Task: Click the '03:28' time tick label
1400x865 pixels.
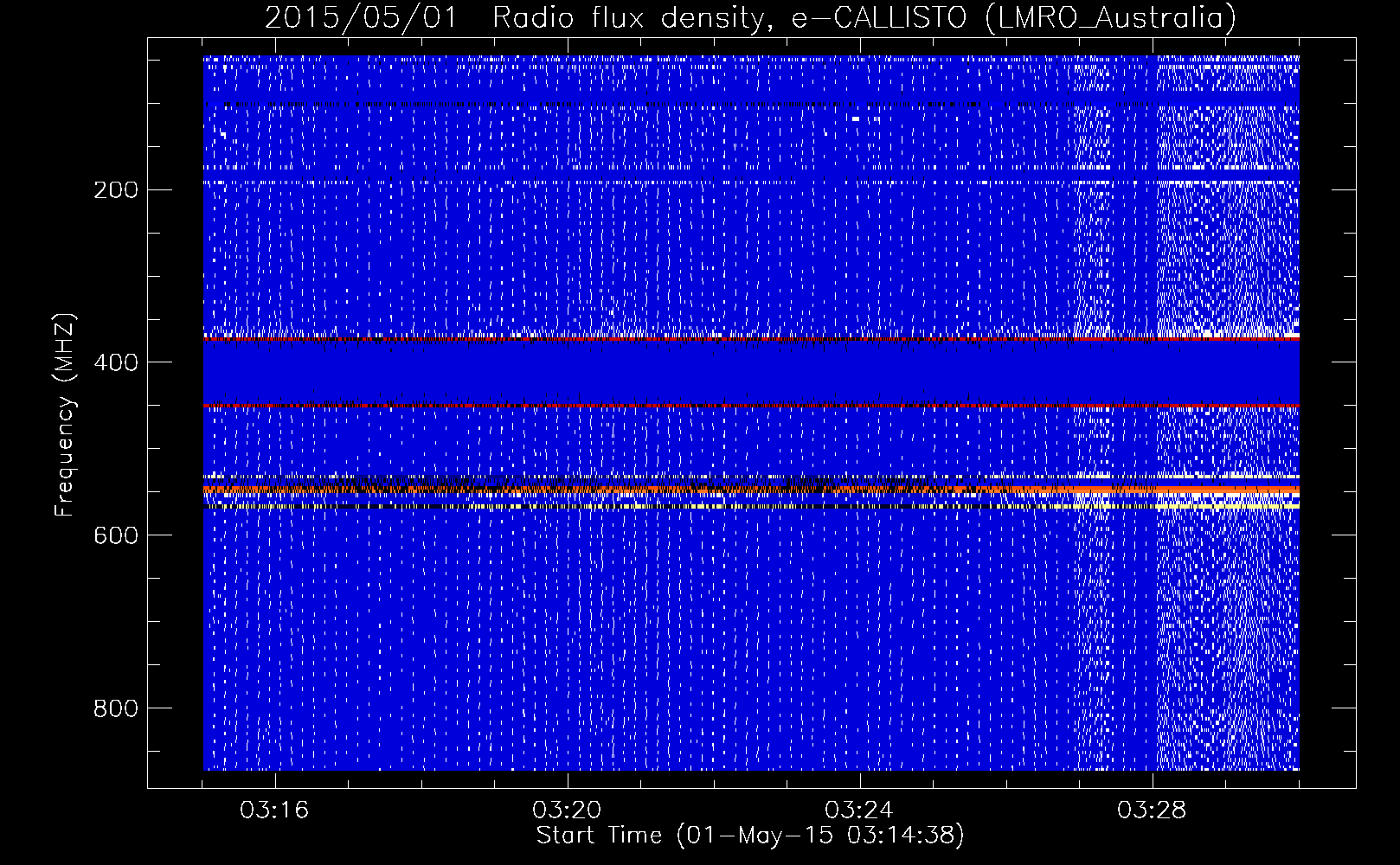Action: click(1152, 810)
